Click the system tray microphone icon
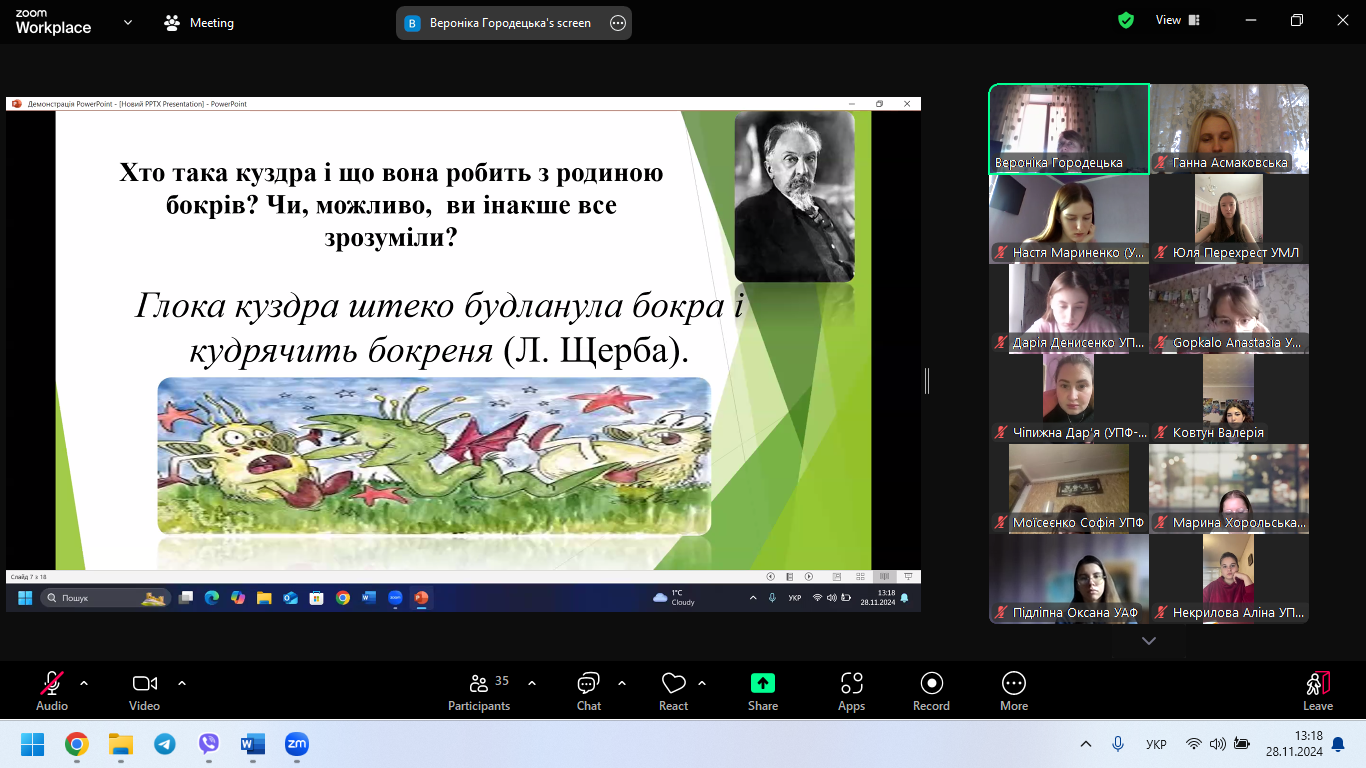1366x768 pixels. (x=1118, y=745)
